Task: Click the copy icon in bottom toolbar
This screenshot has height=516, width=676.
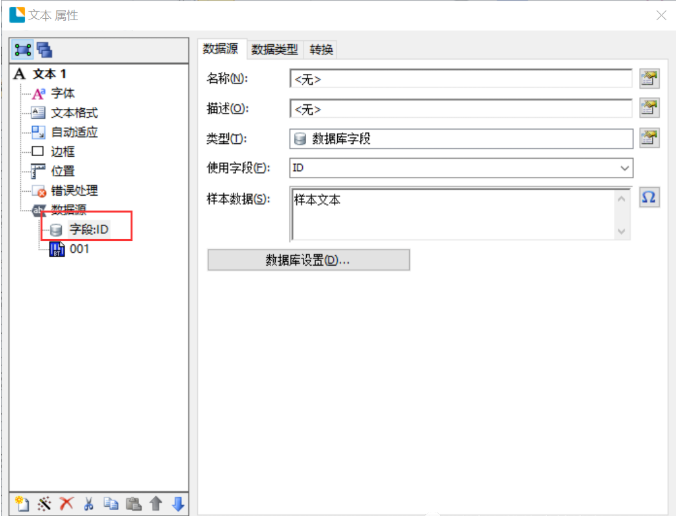Action: 111,503
